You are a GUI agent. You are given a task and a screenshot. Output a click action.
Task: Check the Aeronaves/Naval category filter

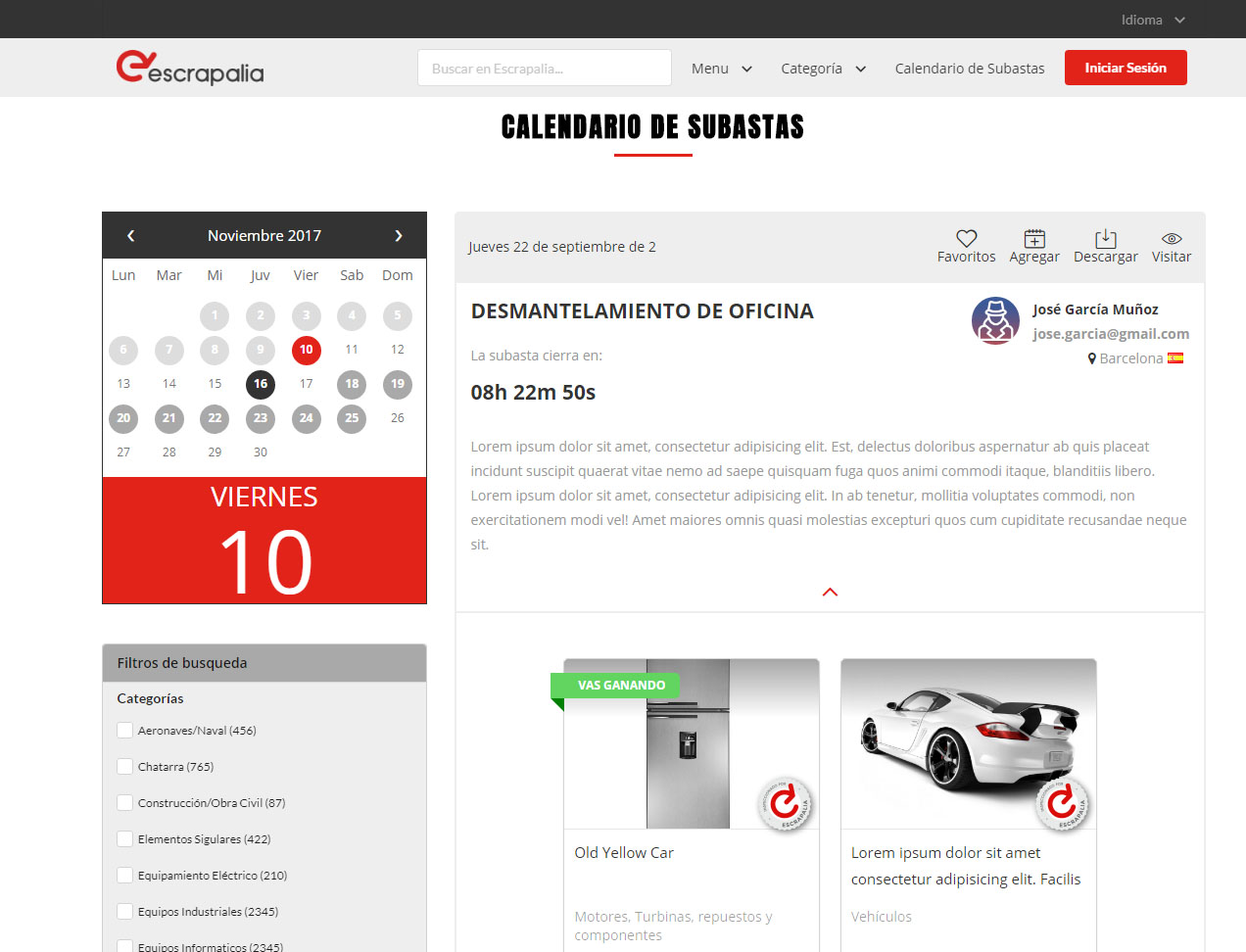point(124,731)
